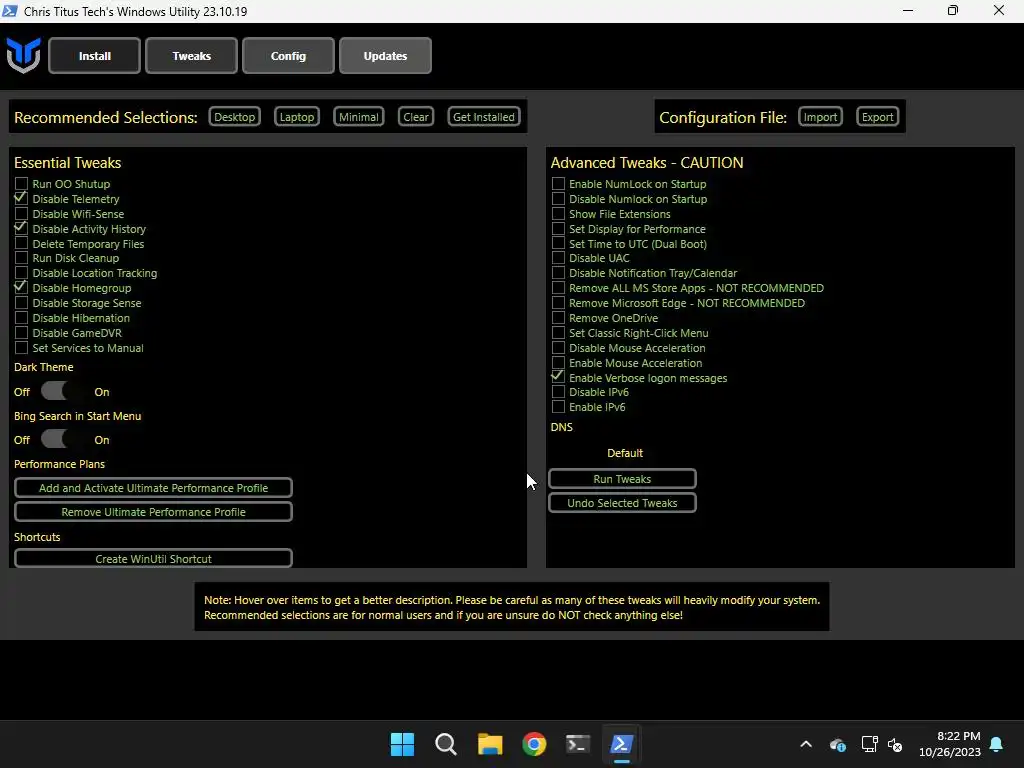
Task: Check Set Time to UTC (Dual Boot)
Action: 558,244
